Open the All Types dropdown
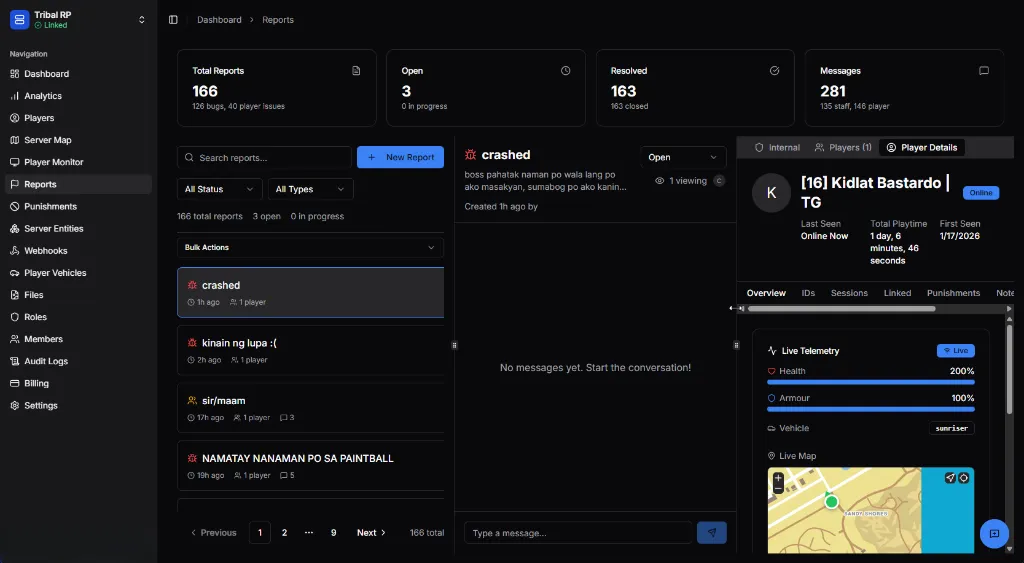The width and height of the screenshot is (1024, 563). (310, 189)
